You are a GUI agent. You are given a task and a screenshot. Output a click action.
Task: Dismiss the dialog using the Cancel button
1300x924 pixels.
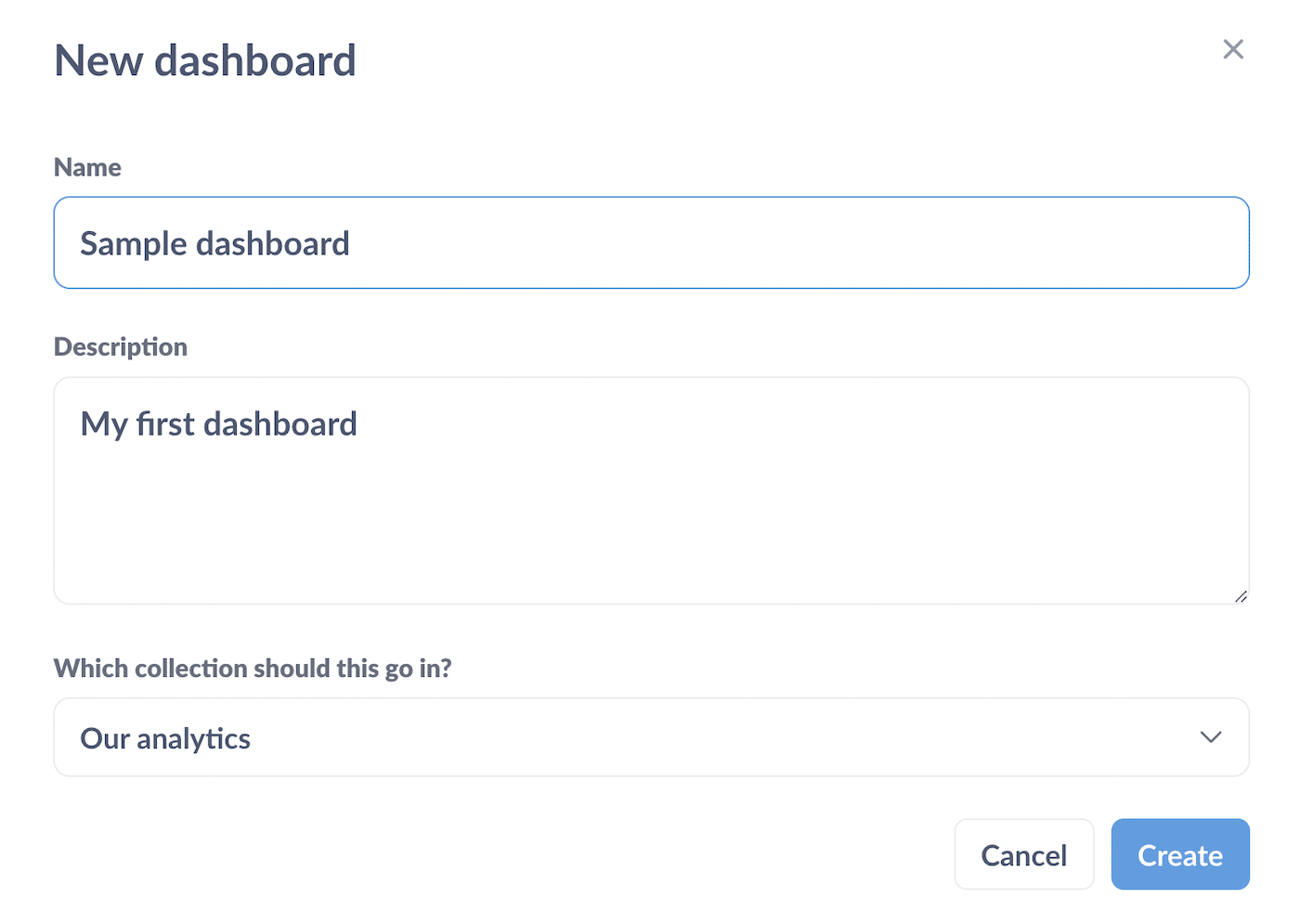pyautogui.click(x=1023, y=854)
